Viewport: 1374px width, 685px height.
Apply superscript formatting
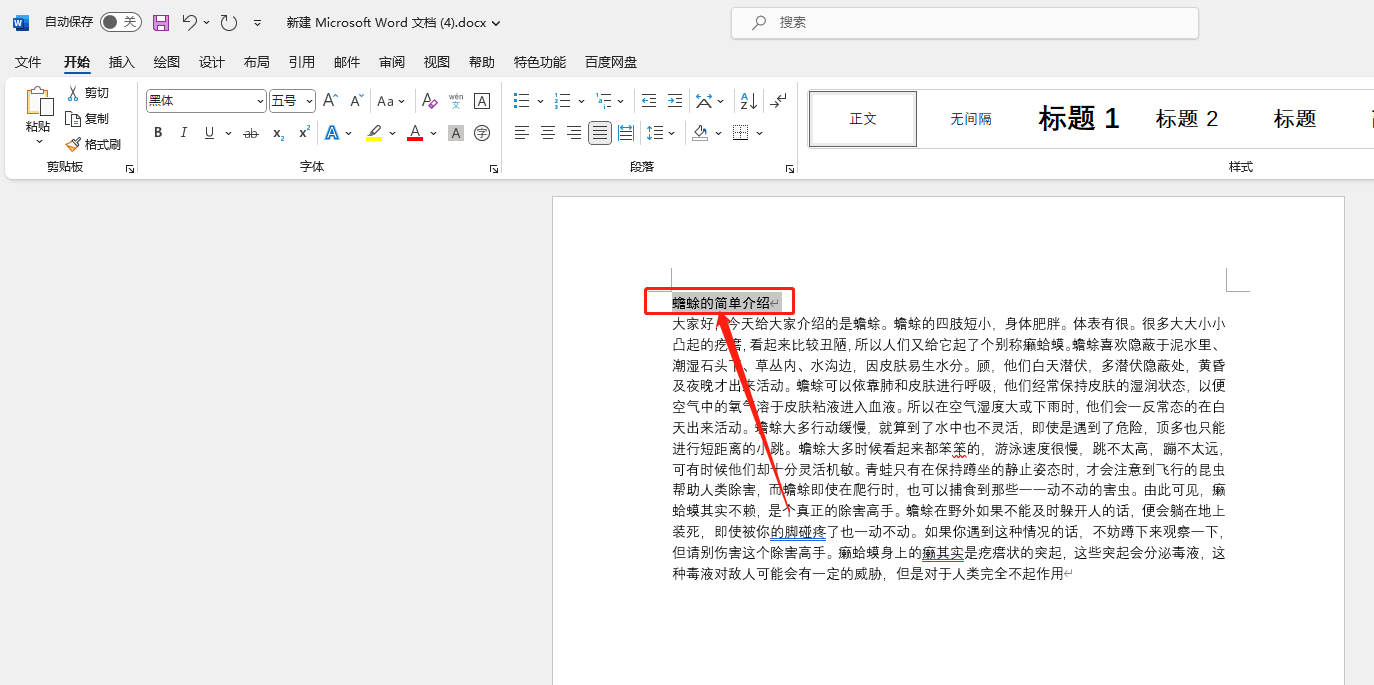coord(301,132)
